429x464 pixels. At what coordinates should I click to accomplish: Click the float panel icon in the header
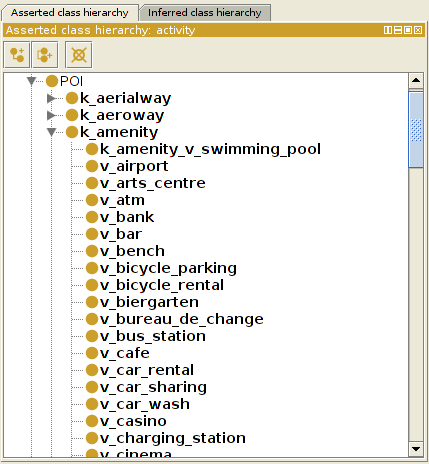(x=408, y=30)
